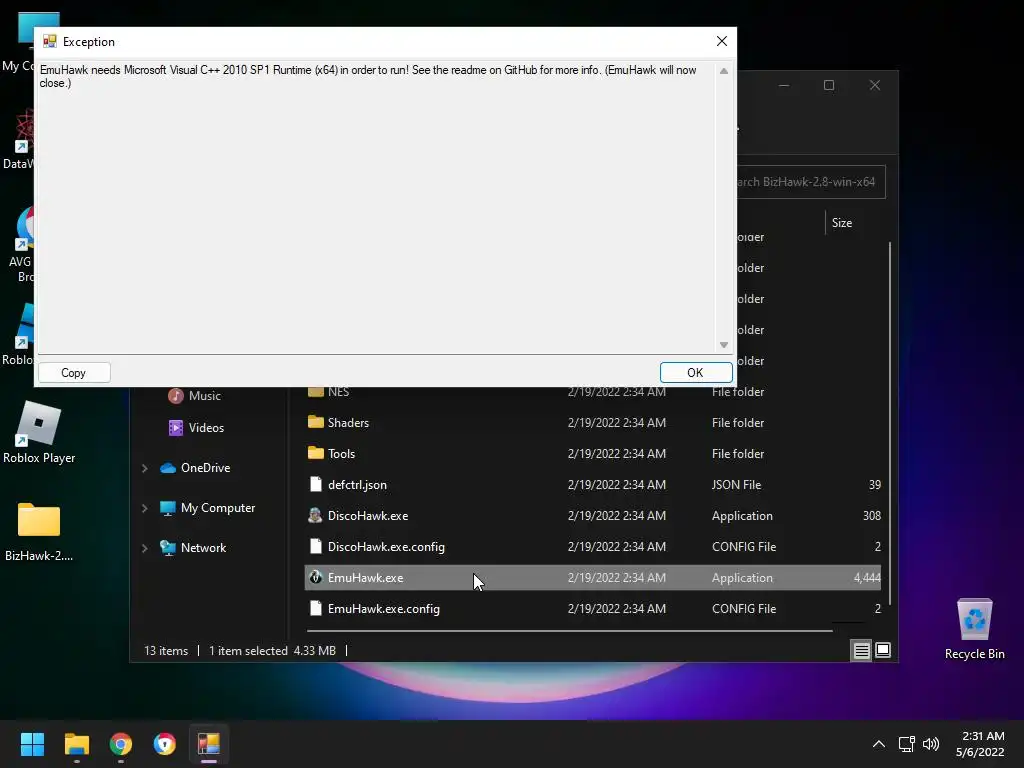This screenshot has height=768, width=1024.
Task: Click the exception message scrollbar down arrow
Action: [x=724, y=345]
